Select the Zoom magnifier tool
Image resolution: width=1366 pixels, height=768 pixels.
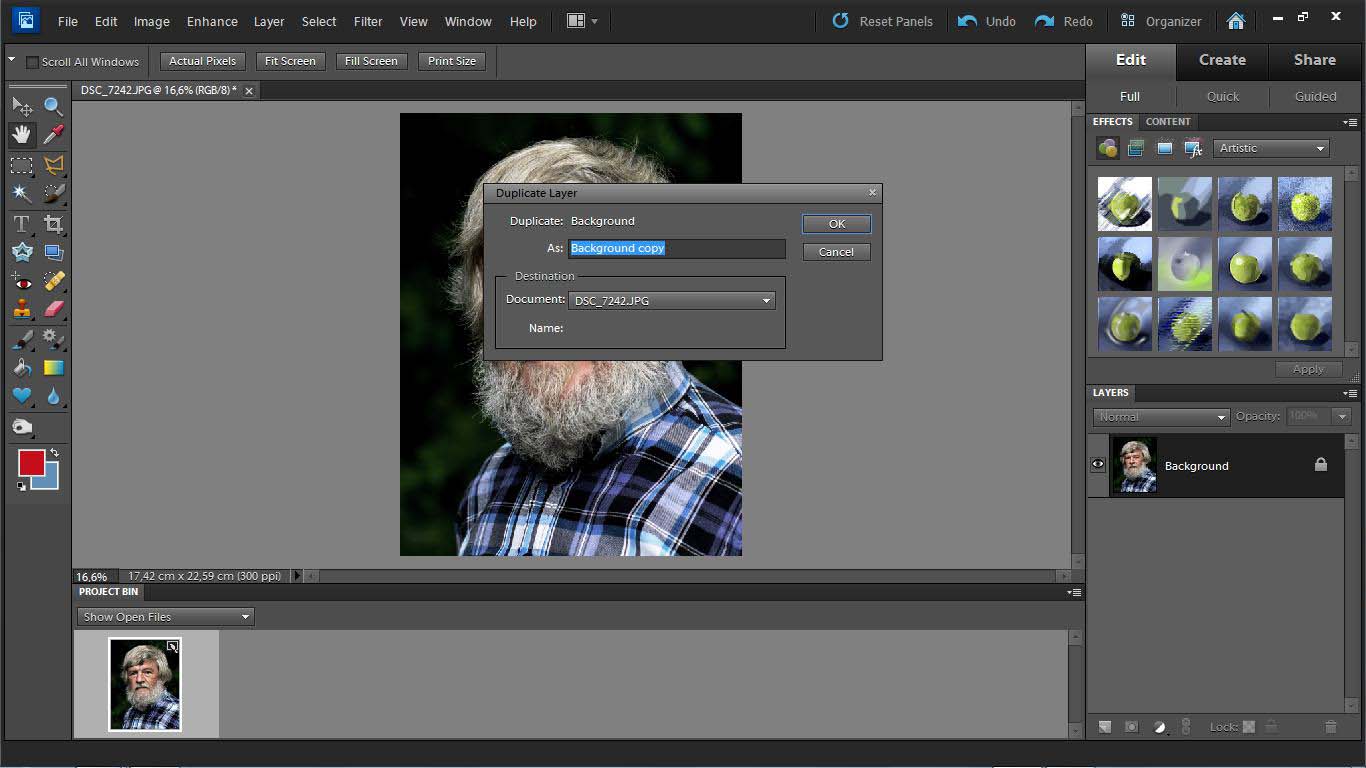click(x=54, y=106)
